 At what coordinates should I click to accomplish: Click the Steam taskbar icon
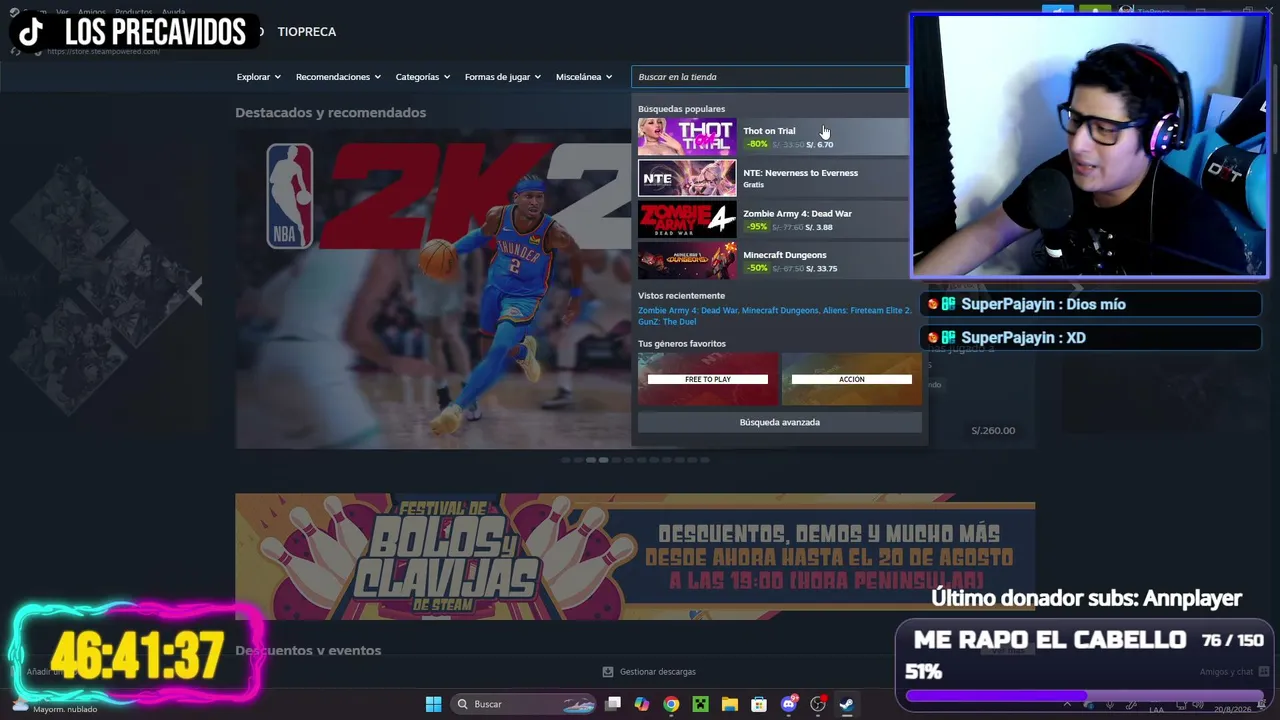pos(846,704)
